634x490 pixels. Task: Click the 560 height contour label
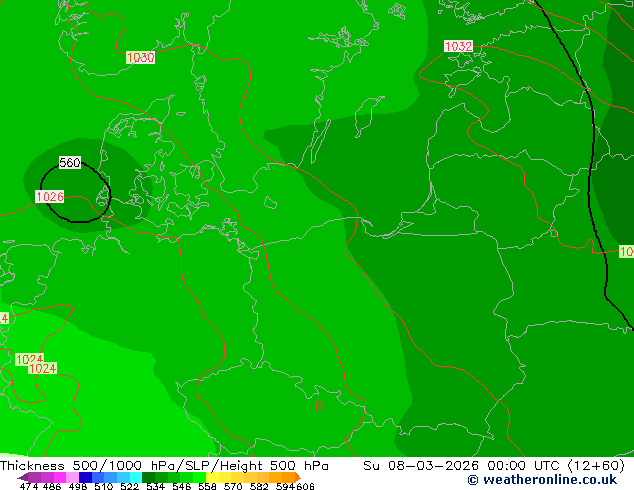pyautogui.click(x=70, y=163)
